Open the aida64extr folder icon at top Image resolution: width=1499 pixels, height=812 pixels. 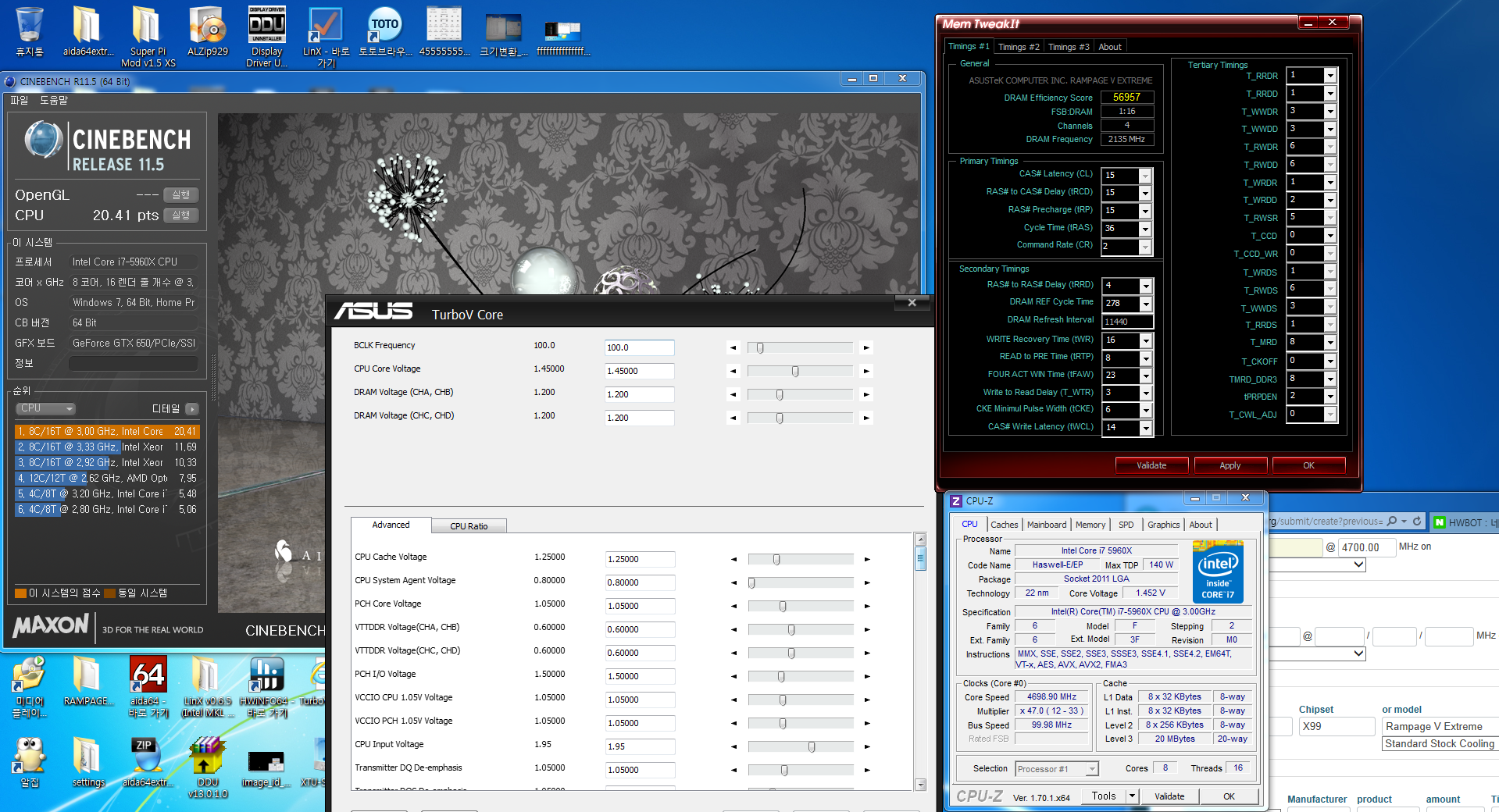coord(87,31)
